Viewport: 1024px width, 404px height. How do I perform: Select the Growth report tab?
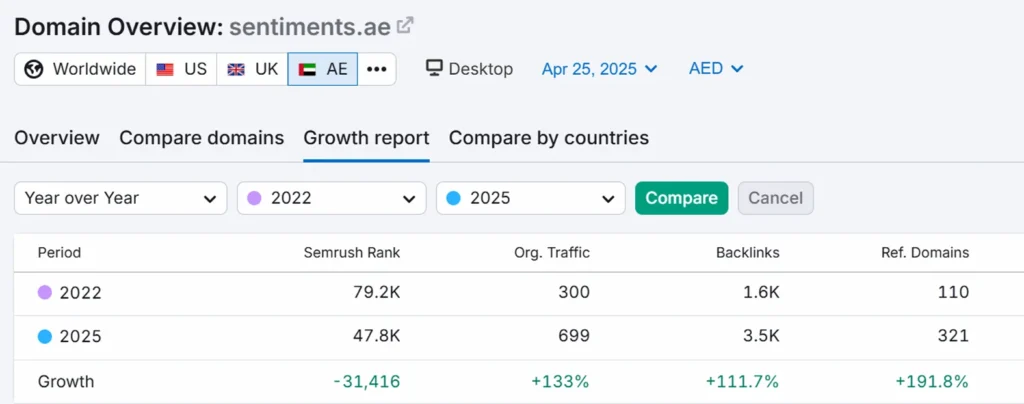[x=366, y=138]
